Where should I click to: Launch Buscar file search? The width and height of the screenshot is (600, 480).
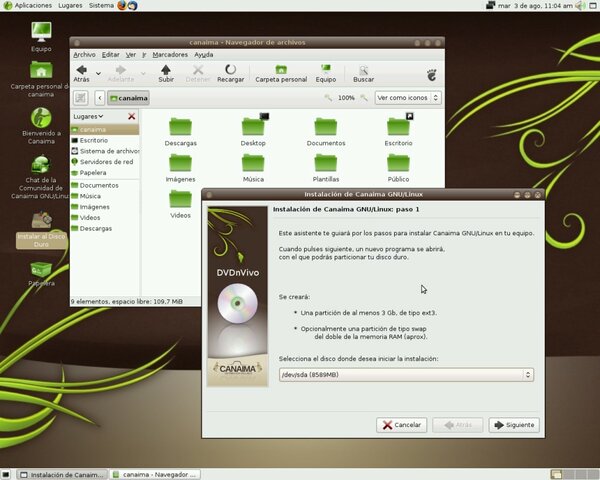pyautogui.click(x=363, y=73)
